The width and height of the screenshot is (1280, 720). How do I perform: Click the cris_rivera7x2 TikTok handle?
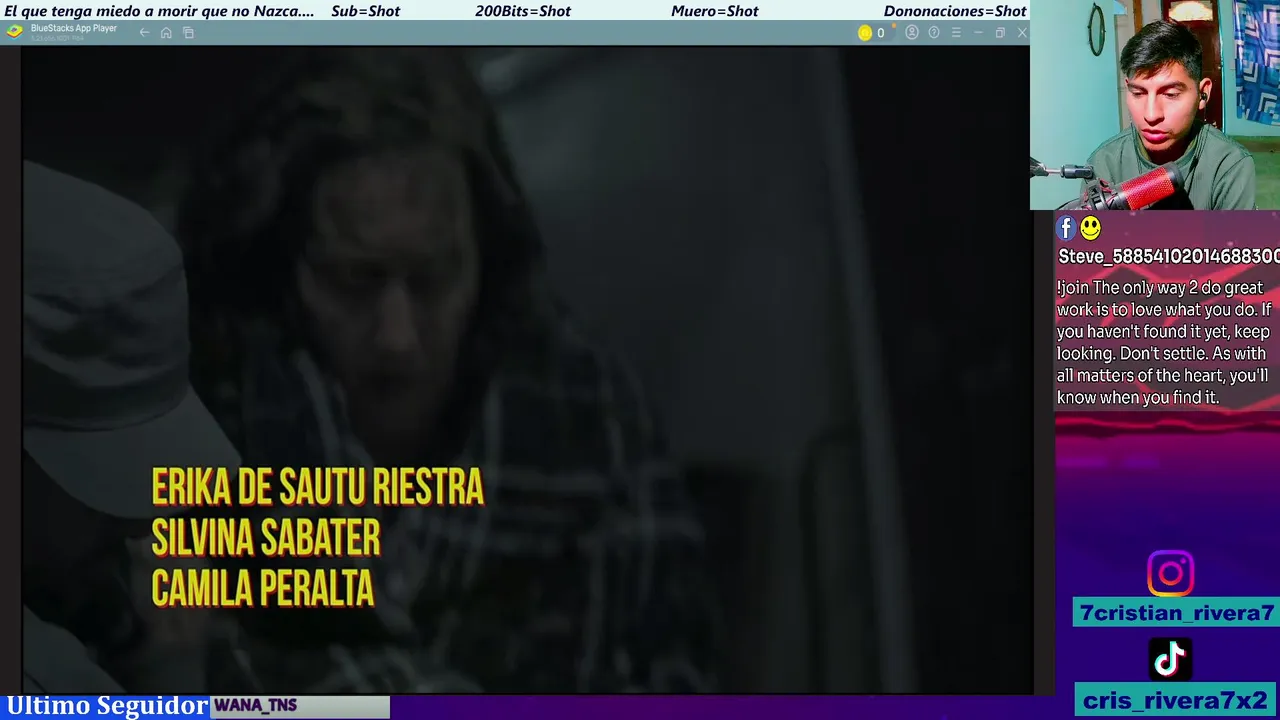1176,700
